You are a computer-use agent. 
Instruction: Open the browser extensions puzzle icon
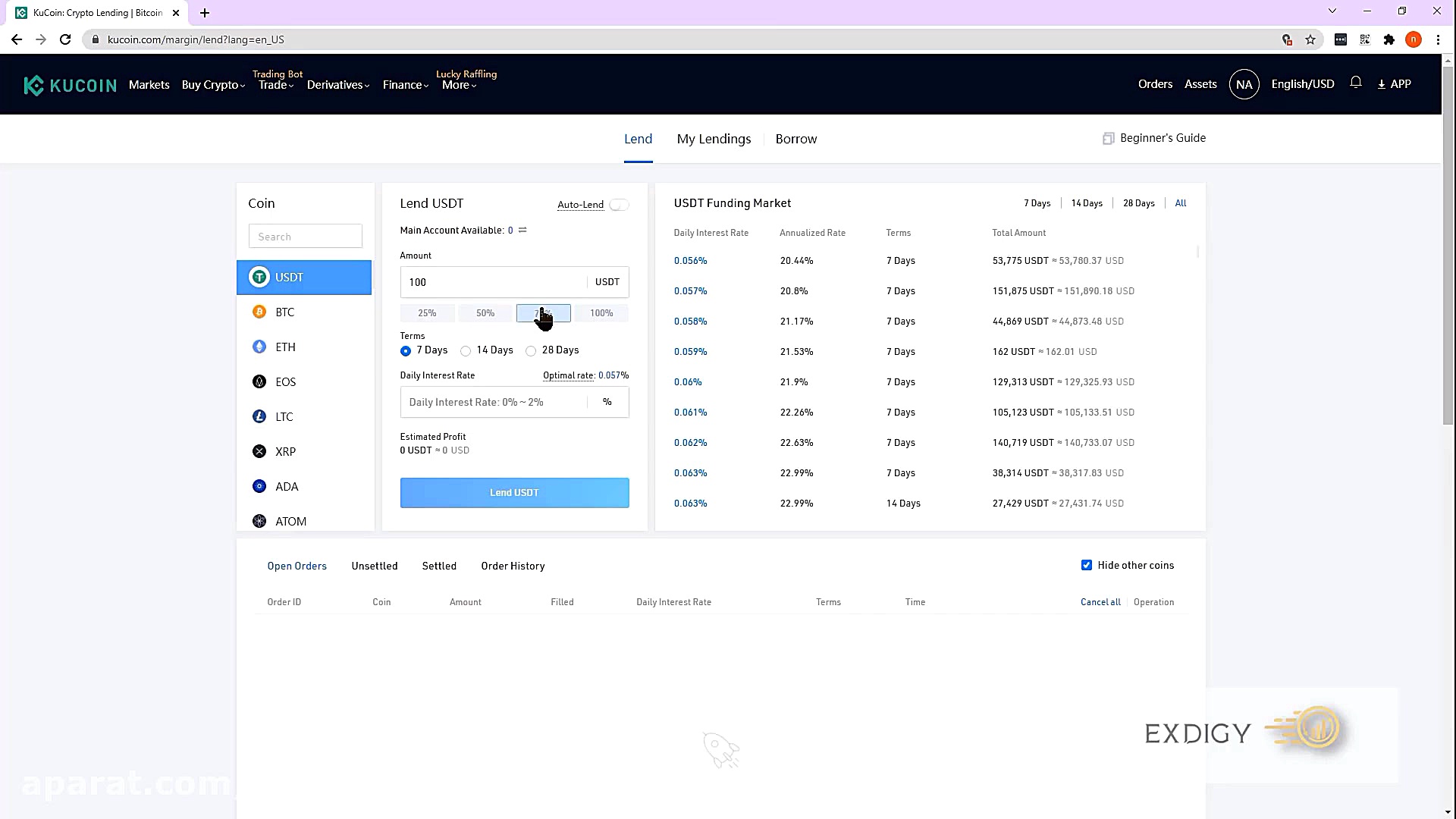[x=1389, y=39]
